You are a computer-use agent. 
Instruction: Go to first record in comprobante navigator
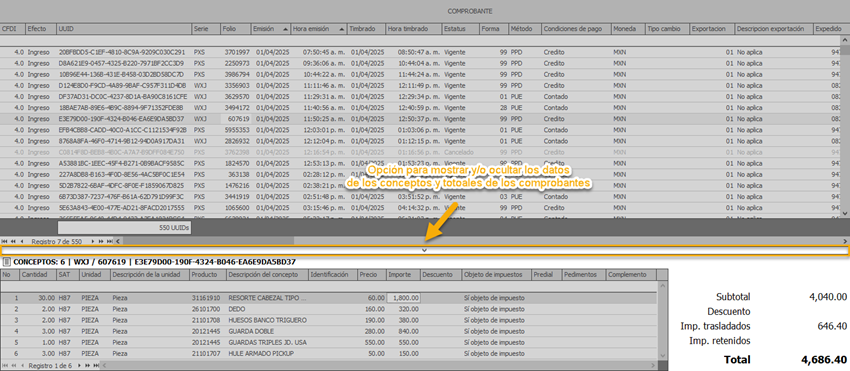(x=4, y=241)
